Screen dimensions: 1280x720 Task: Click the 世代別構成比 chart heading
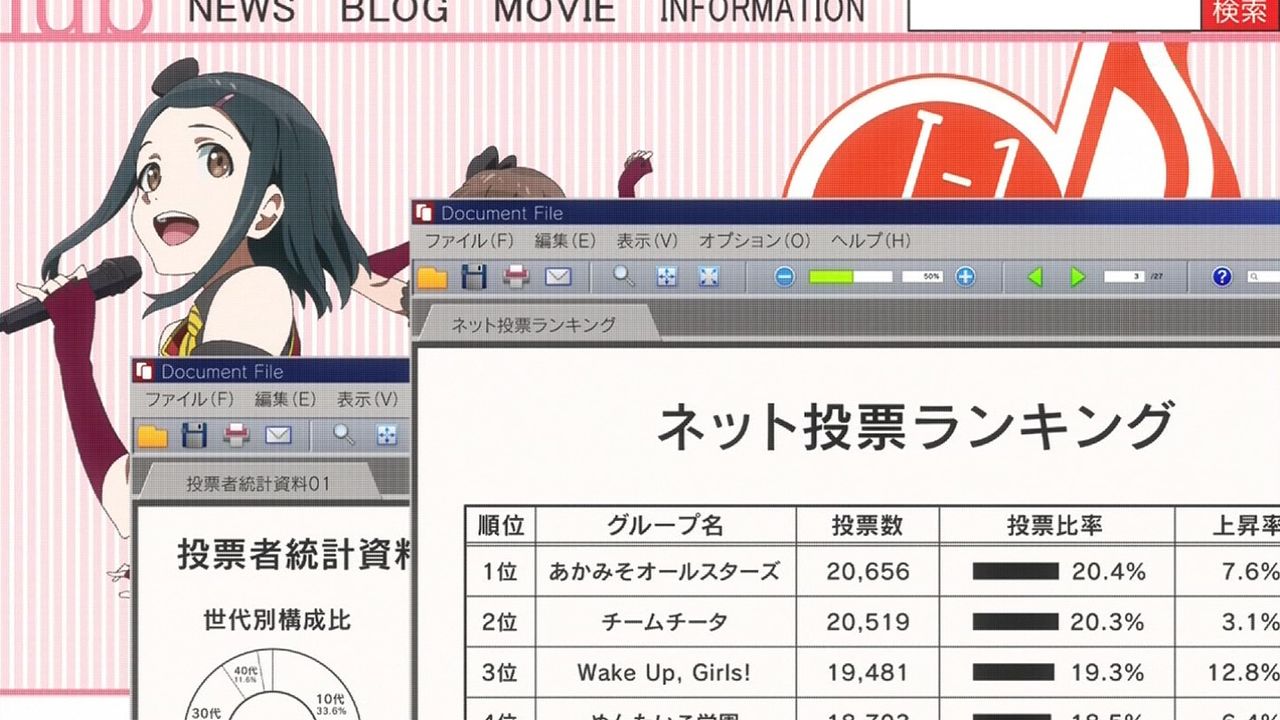click(x=277, y=620)
